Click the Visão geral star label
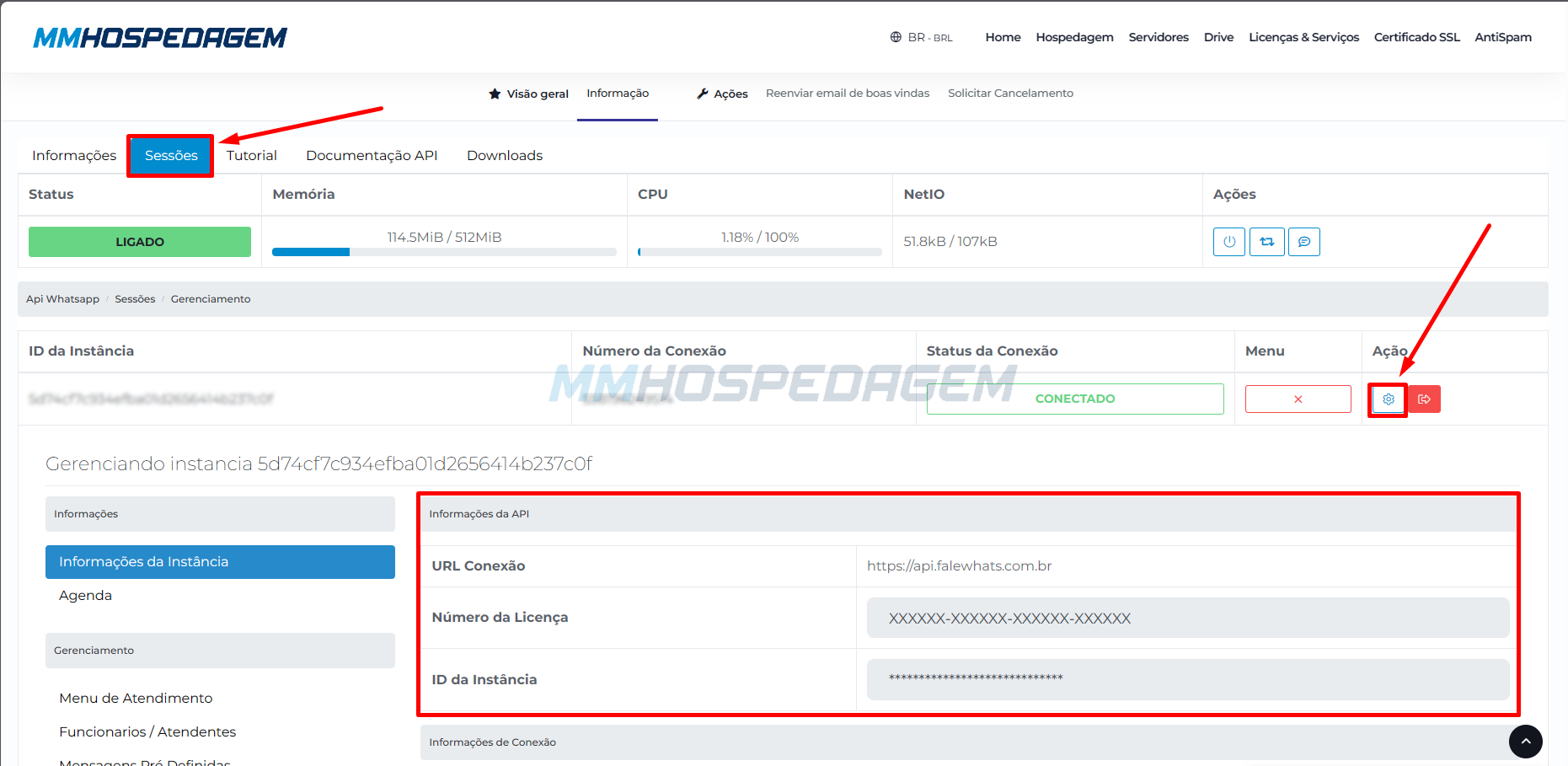Image resolution: width=1568 pixels, height=766 pixels. [x=528, y=94]
